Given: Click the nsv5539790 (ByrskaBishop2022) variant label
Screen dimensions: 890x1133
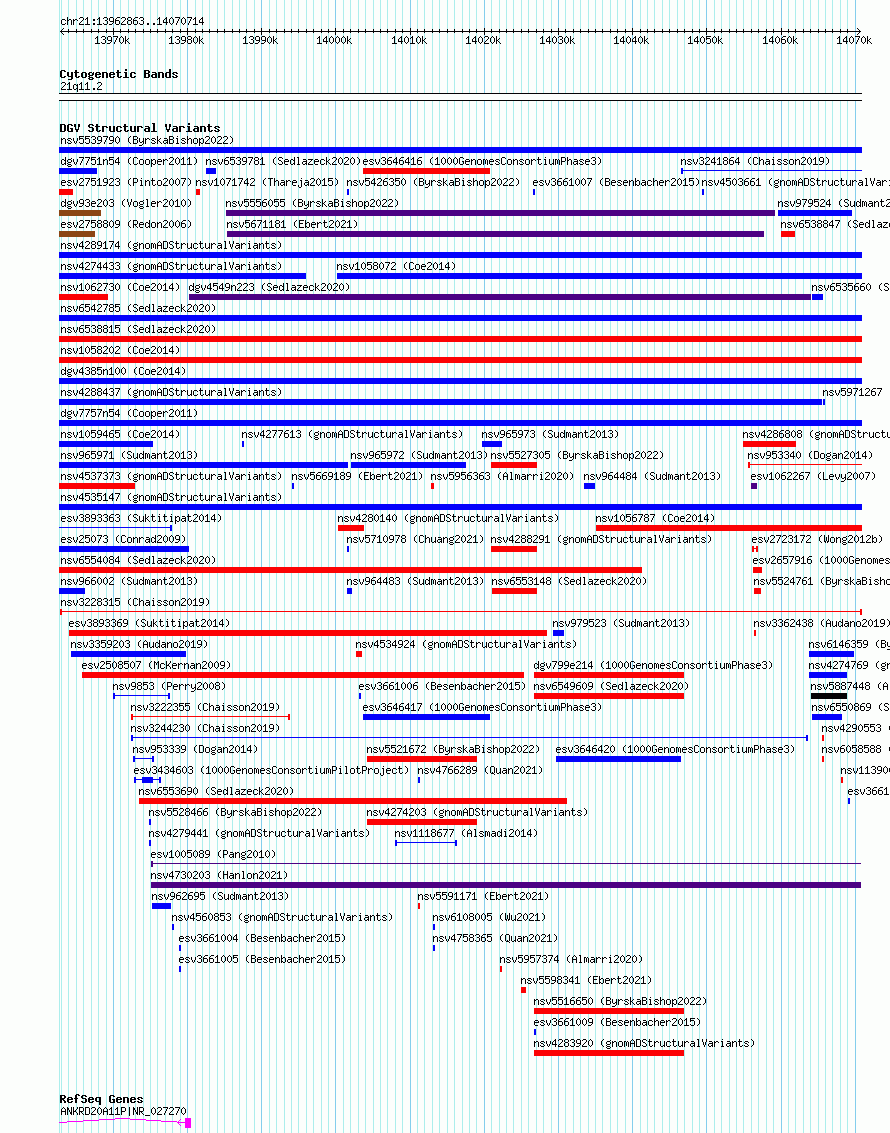Looking at the screenshot, I should point(147,140).
